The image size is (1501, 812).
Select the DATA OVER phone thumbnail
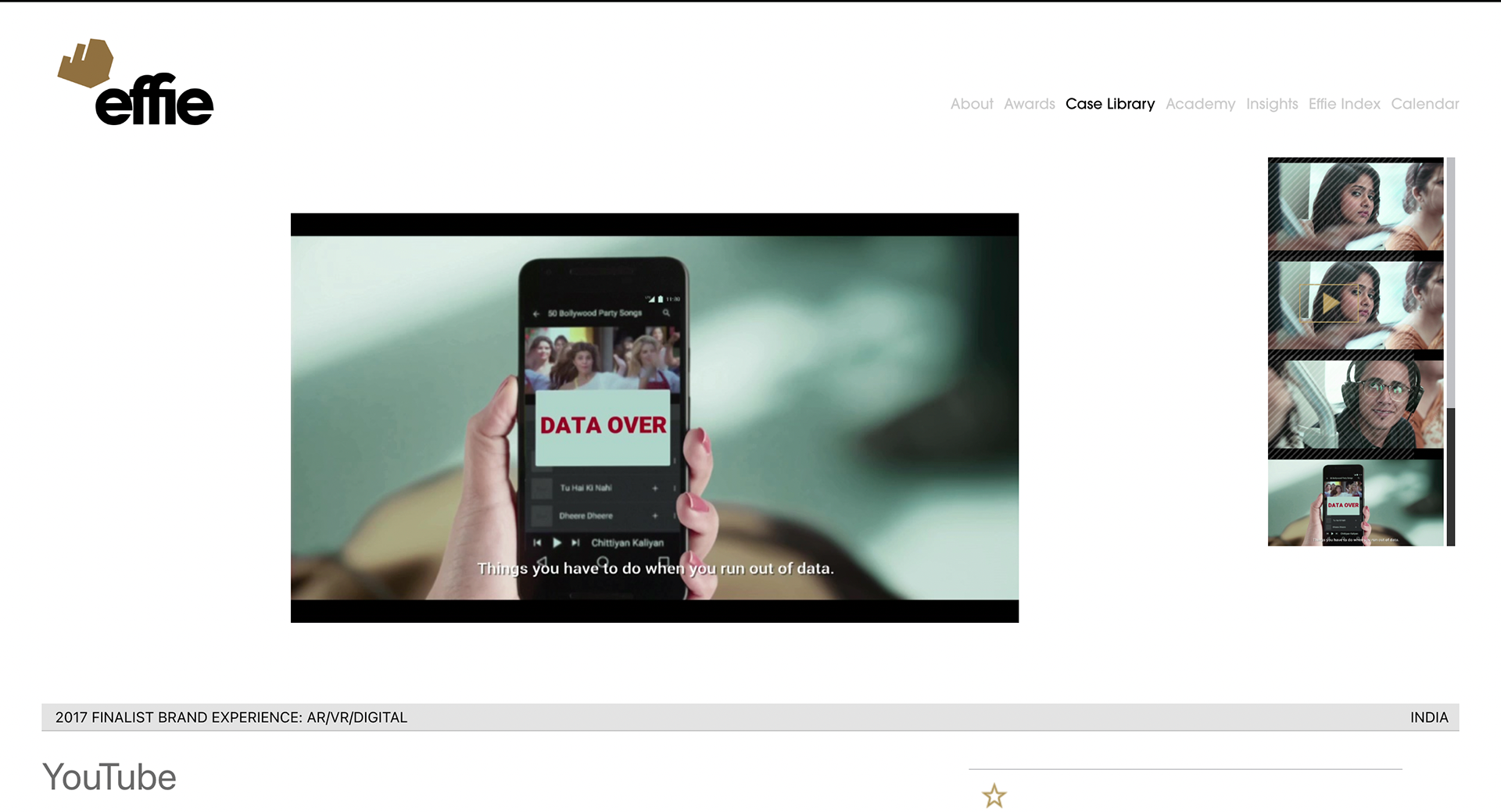click(1356, 503)
